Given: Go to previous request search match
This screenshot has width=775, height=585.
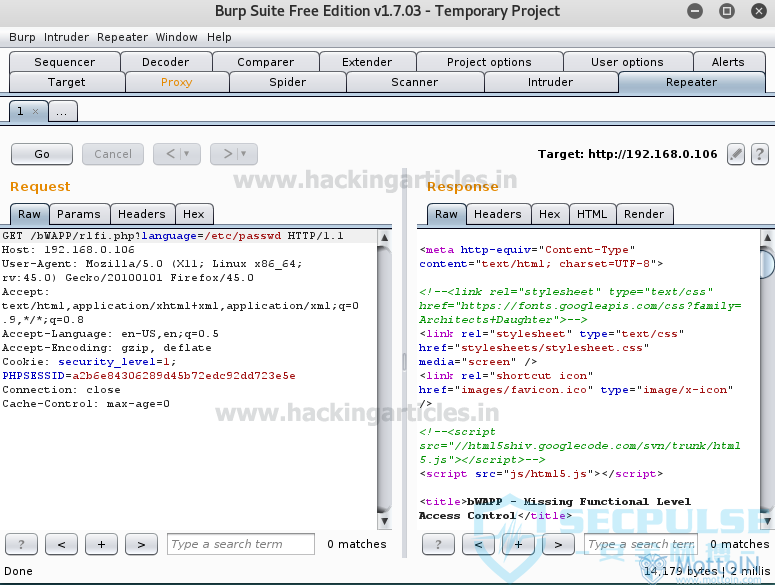Looking at the screenshot, I should click(62, 544).
